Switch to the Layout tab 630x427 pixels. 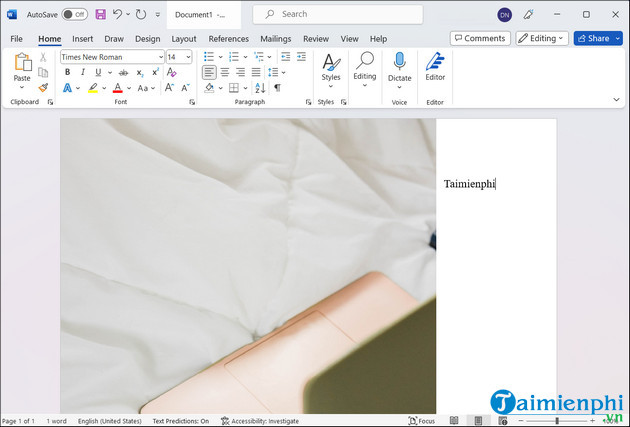click(x=184, y=39)
